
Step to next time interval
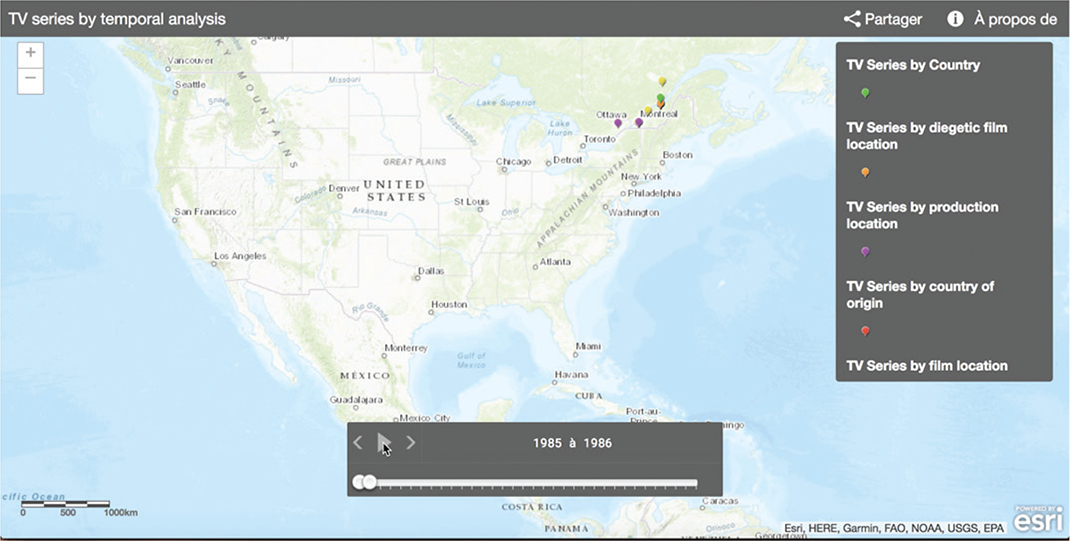point(411,443)
